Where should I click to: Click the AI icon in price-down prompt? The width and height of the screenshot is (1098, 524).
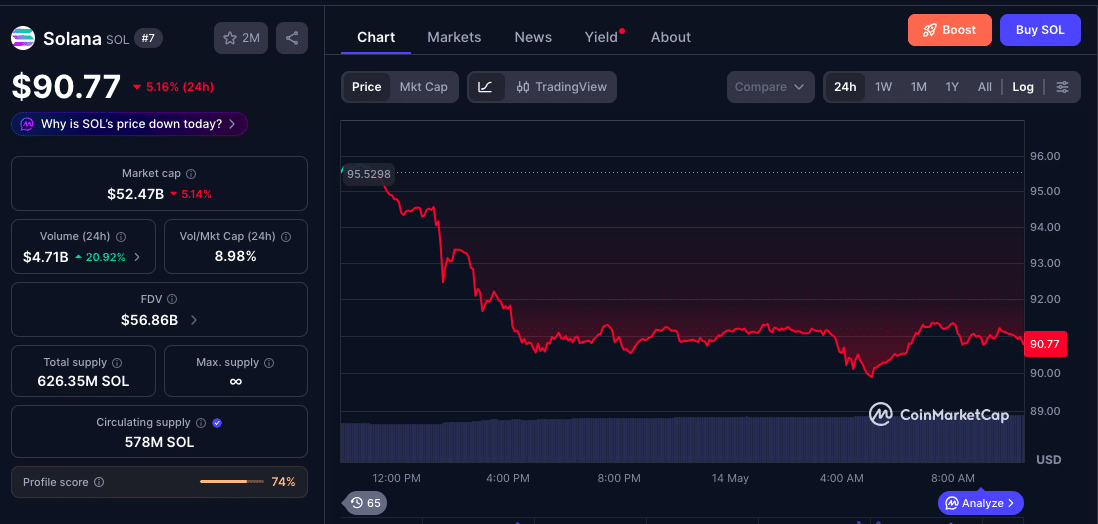27,124
